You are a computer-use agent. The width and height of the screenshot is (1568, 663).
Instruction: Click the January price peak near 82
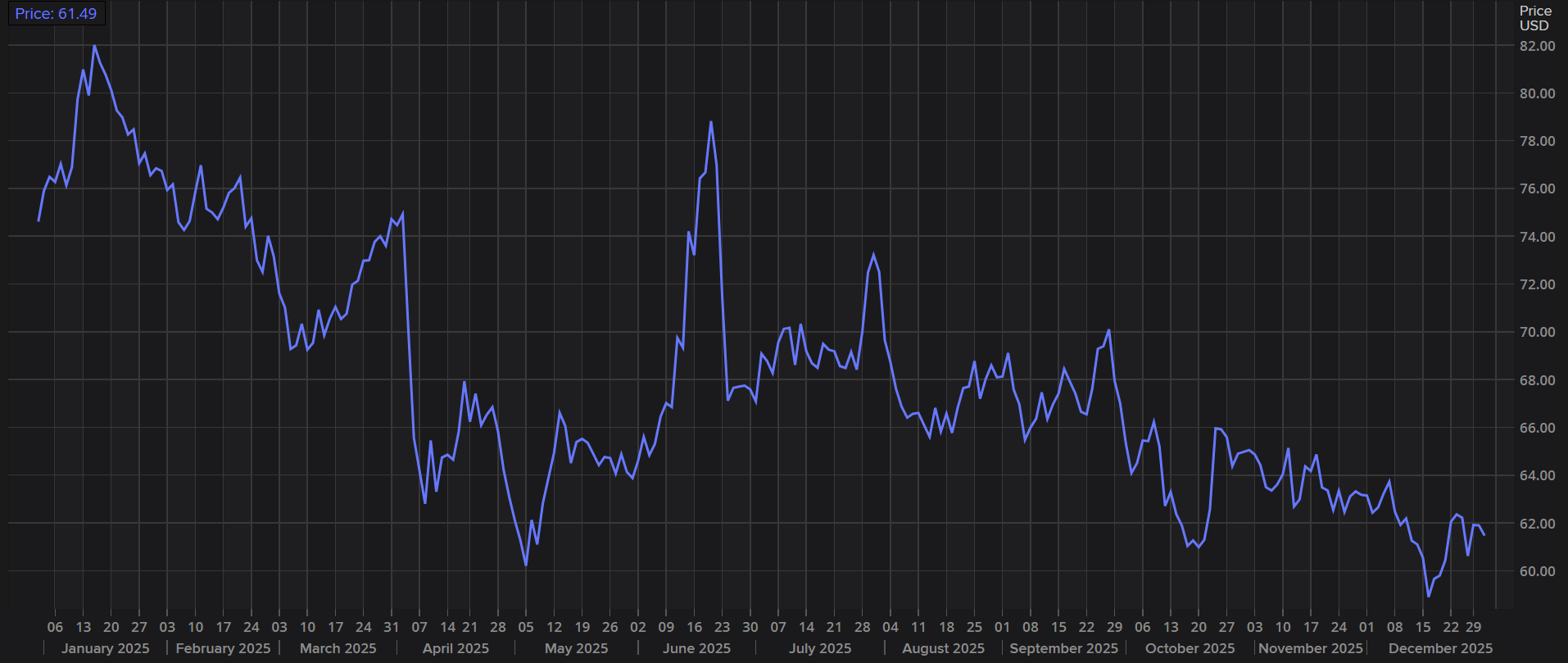point(94,46)
